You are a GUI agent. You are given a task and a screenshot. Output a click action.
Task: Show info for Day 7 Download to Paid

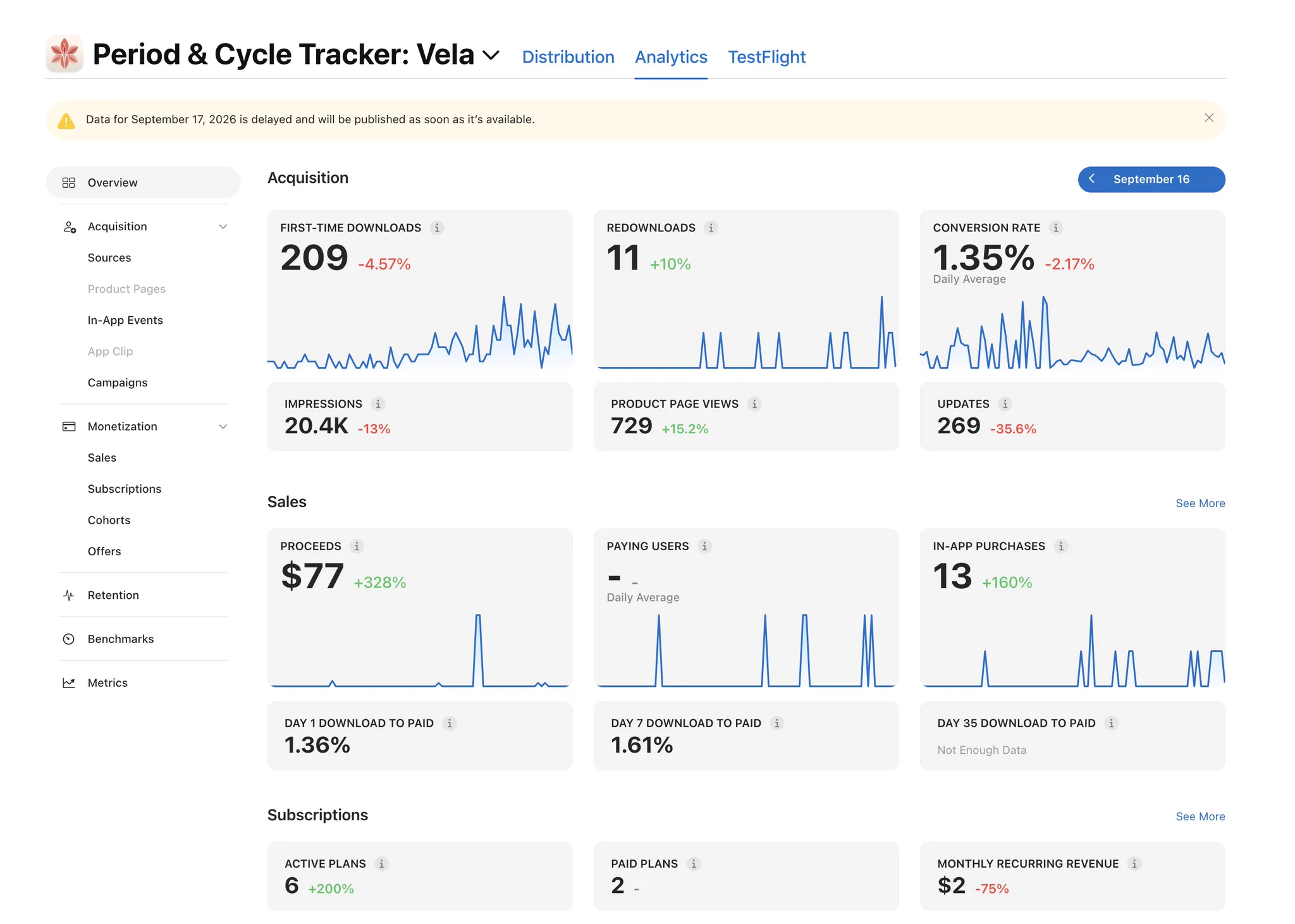(777, 724)
